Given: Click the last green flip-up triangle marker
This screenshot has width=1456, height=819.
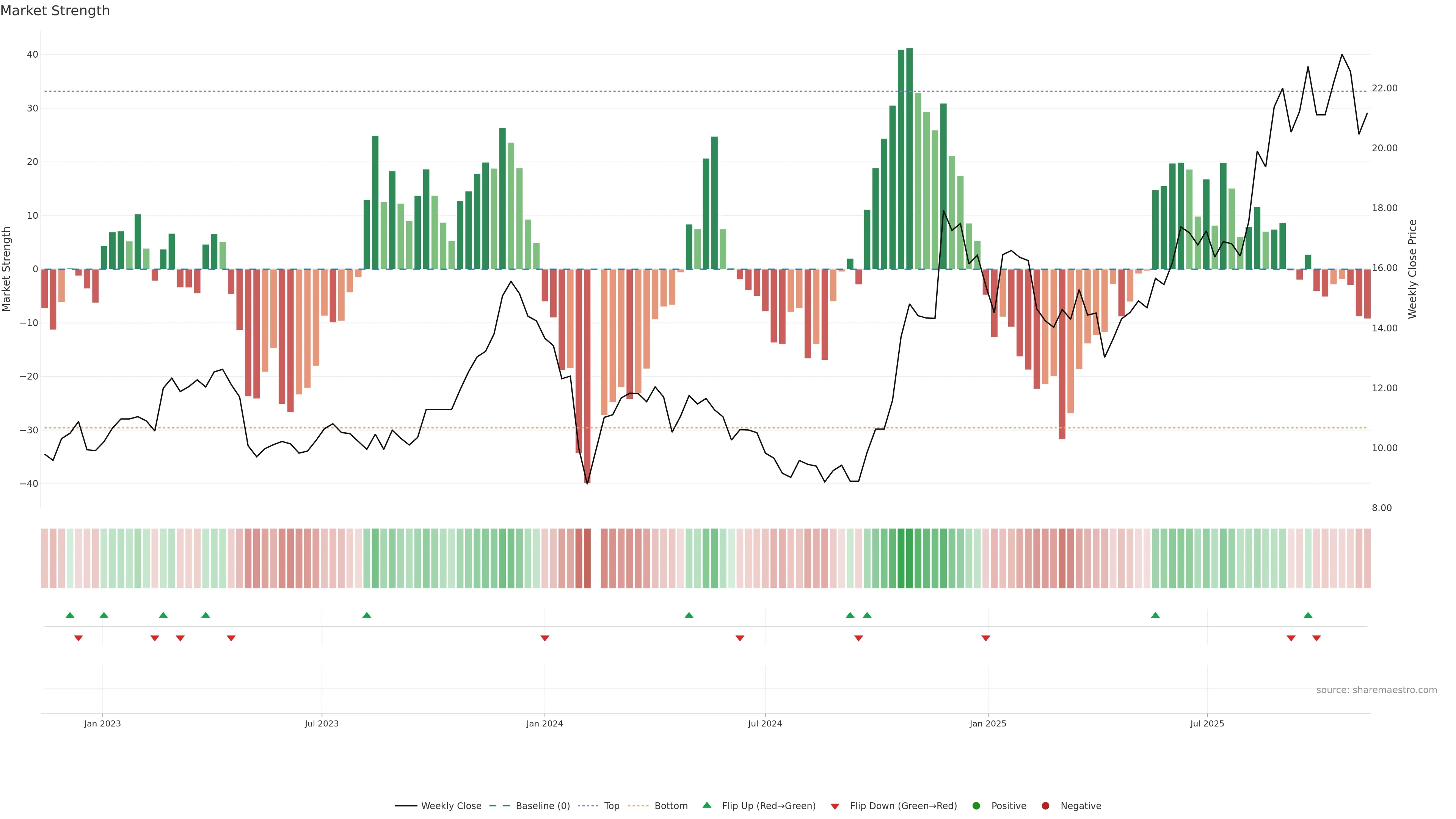Looking at the screenshot, I should click(x=1308, y=615).
